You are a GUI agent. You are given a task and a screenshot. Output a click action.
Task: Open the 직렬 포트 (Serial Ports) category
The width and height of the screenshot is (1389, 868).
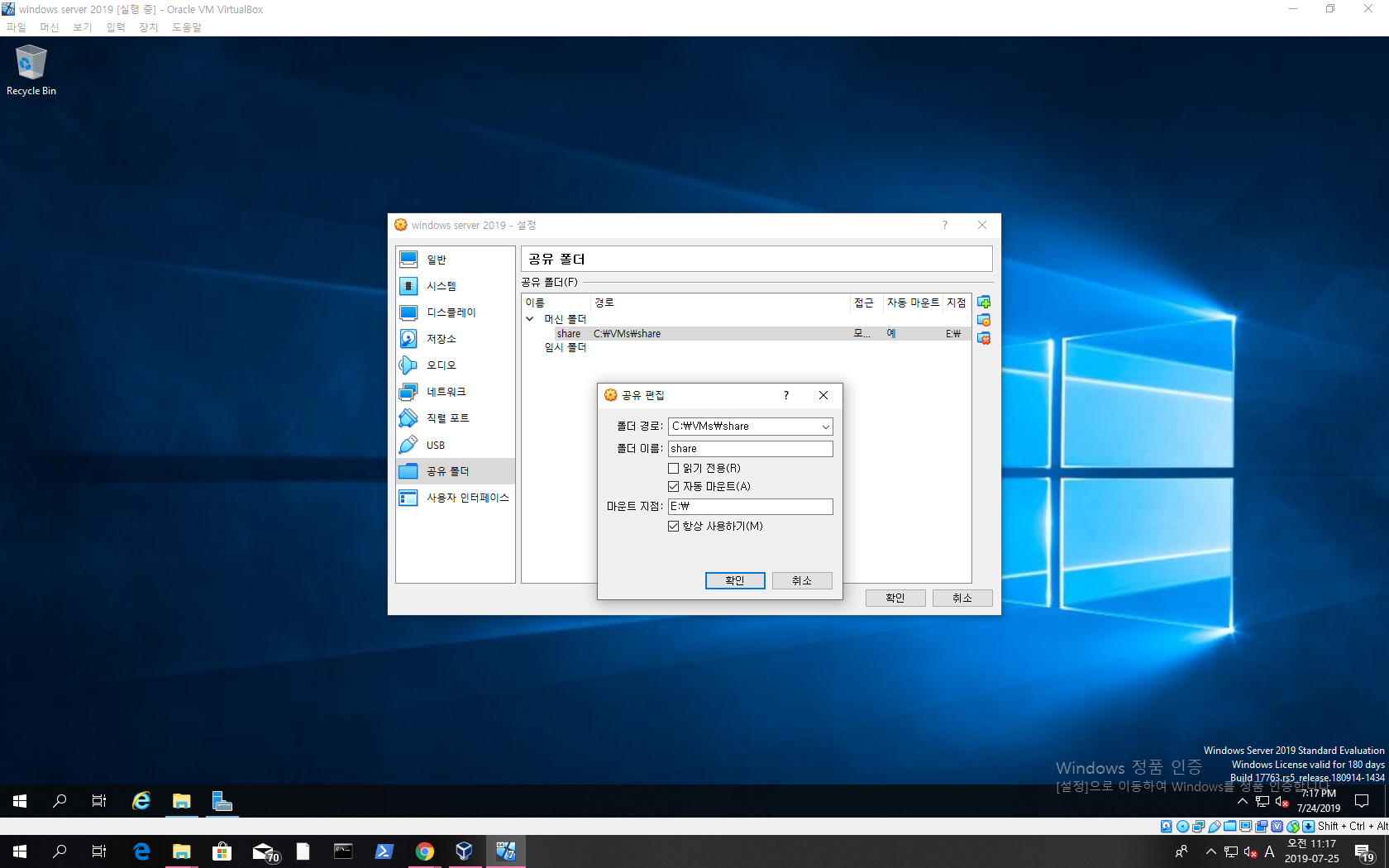pos(455,418)
